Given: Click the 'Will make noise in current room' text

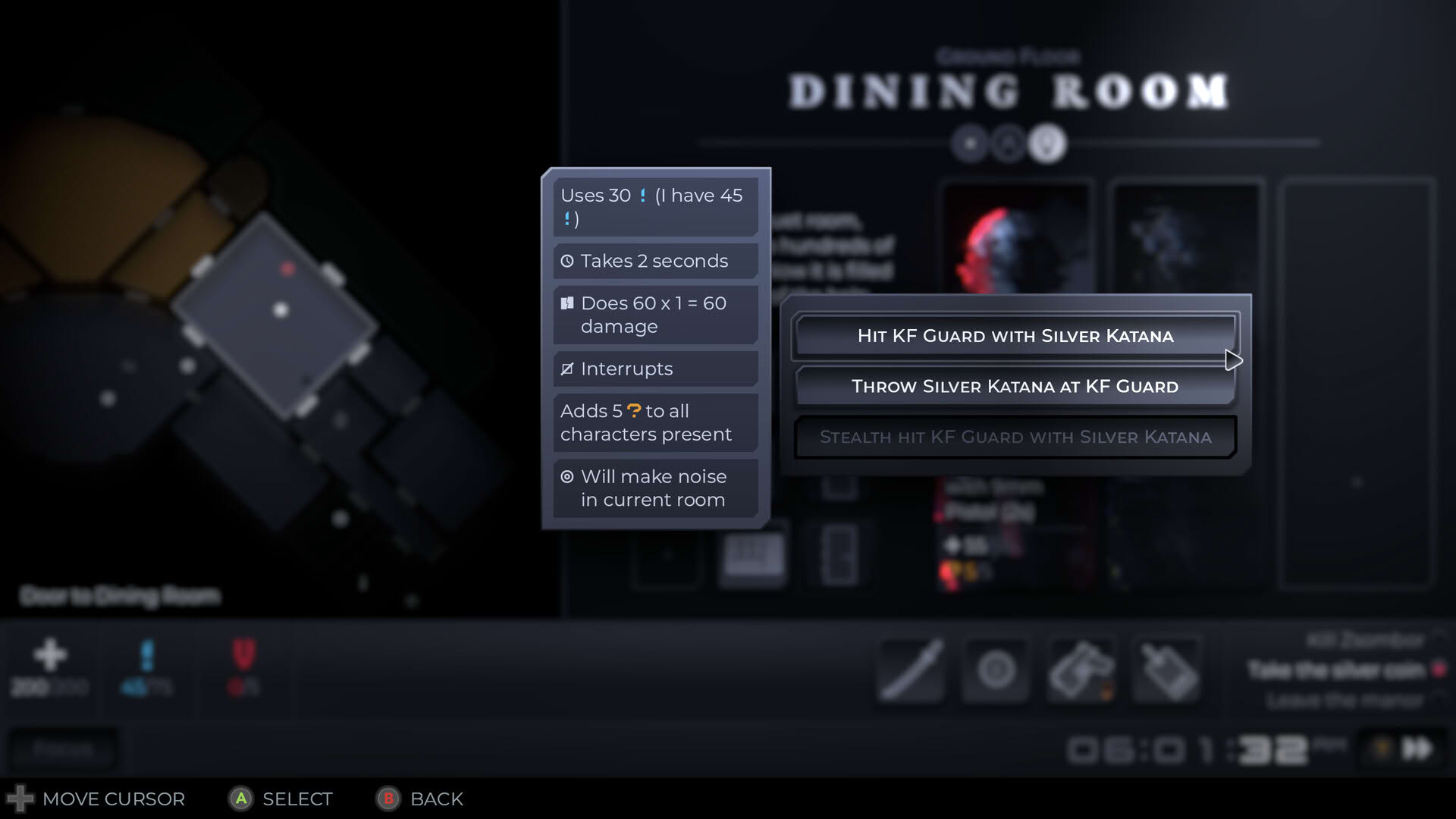Looking at the screenshot, I should coord(654,488).
